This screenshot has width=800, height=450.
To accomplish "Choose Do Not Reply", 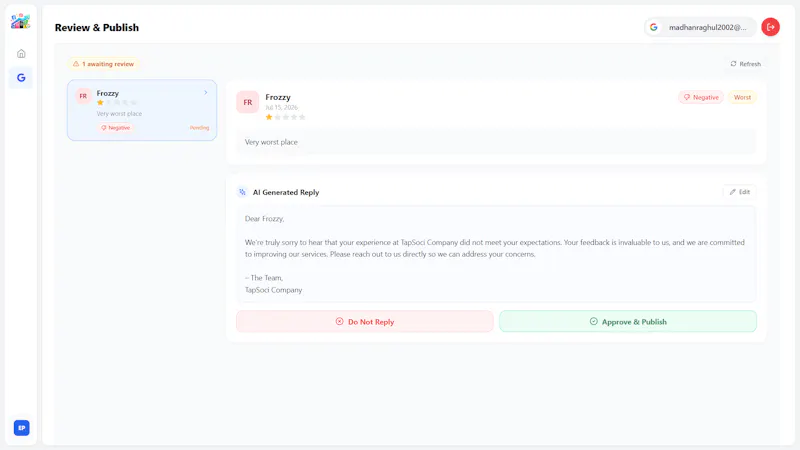I will [364, 321].
